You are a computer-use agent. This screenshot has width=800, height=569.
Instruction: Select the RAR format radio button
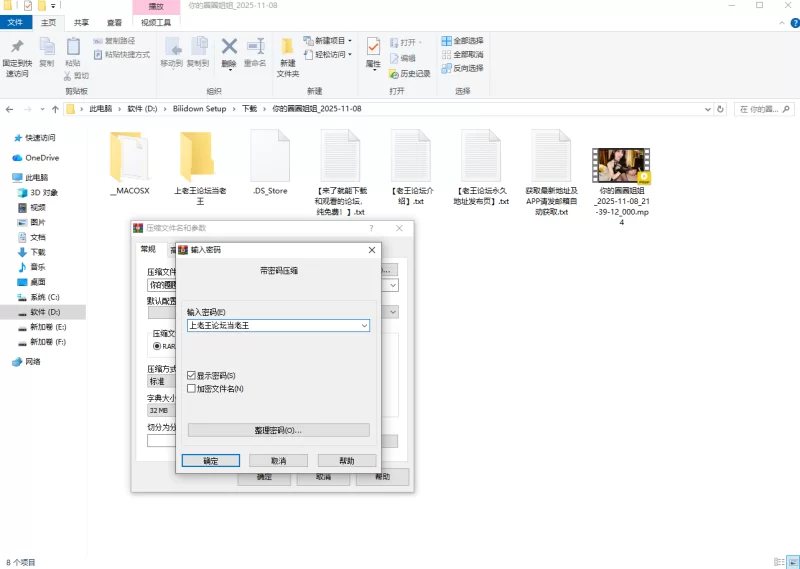coord(156,345)
